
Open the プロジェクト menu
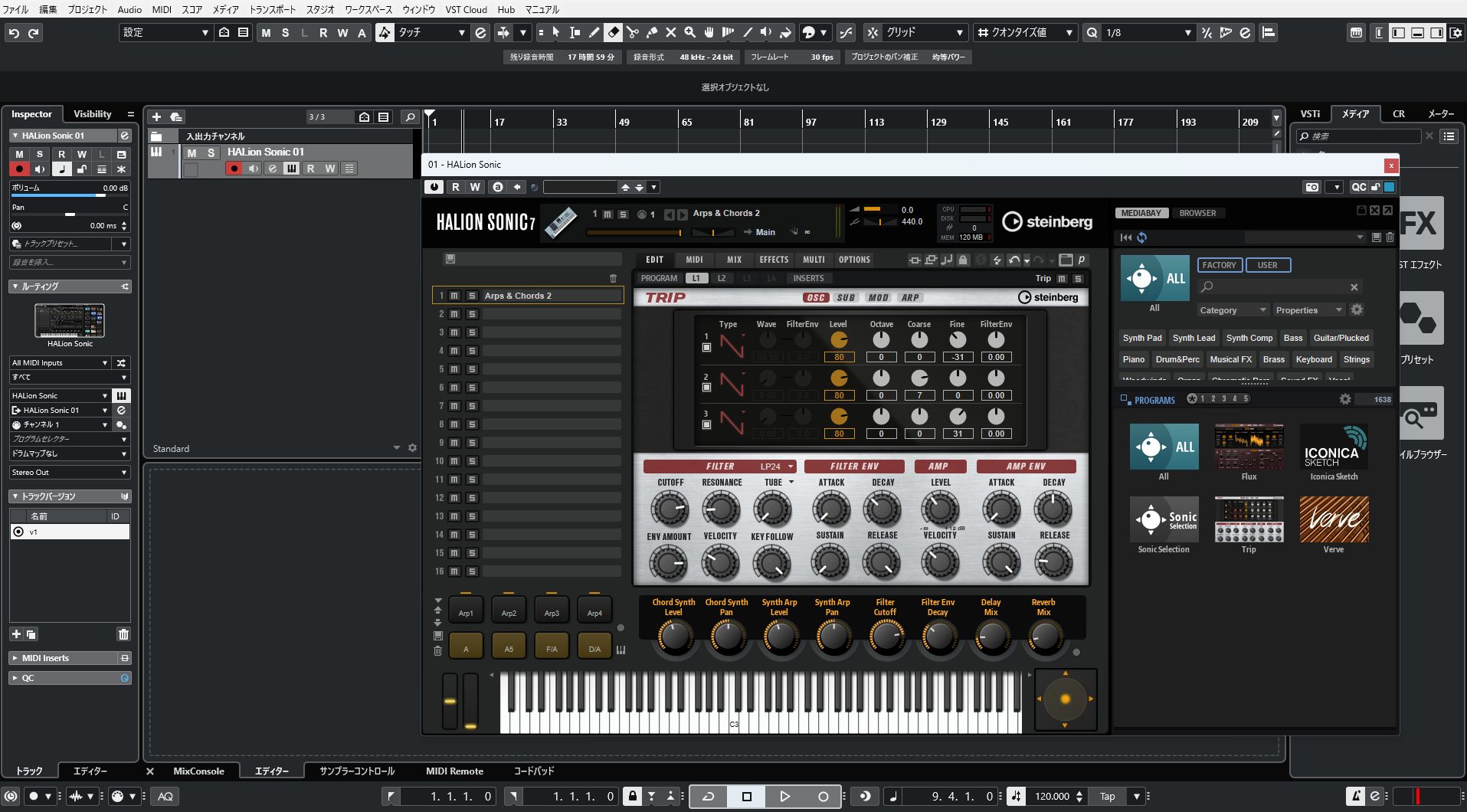(87, 9)
